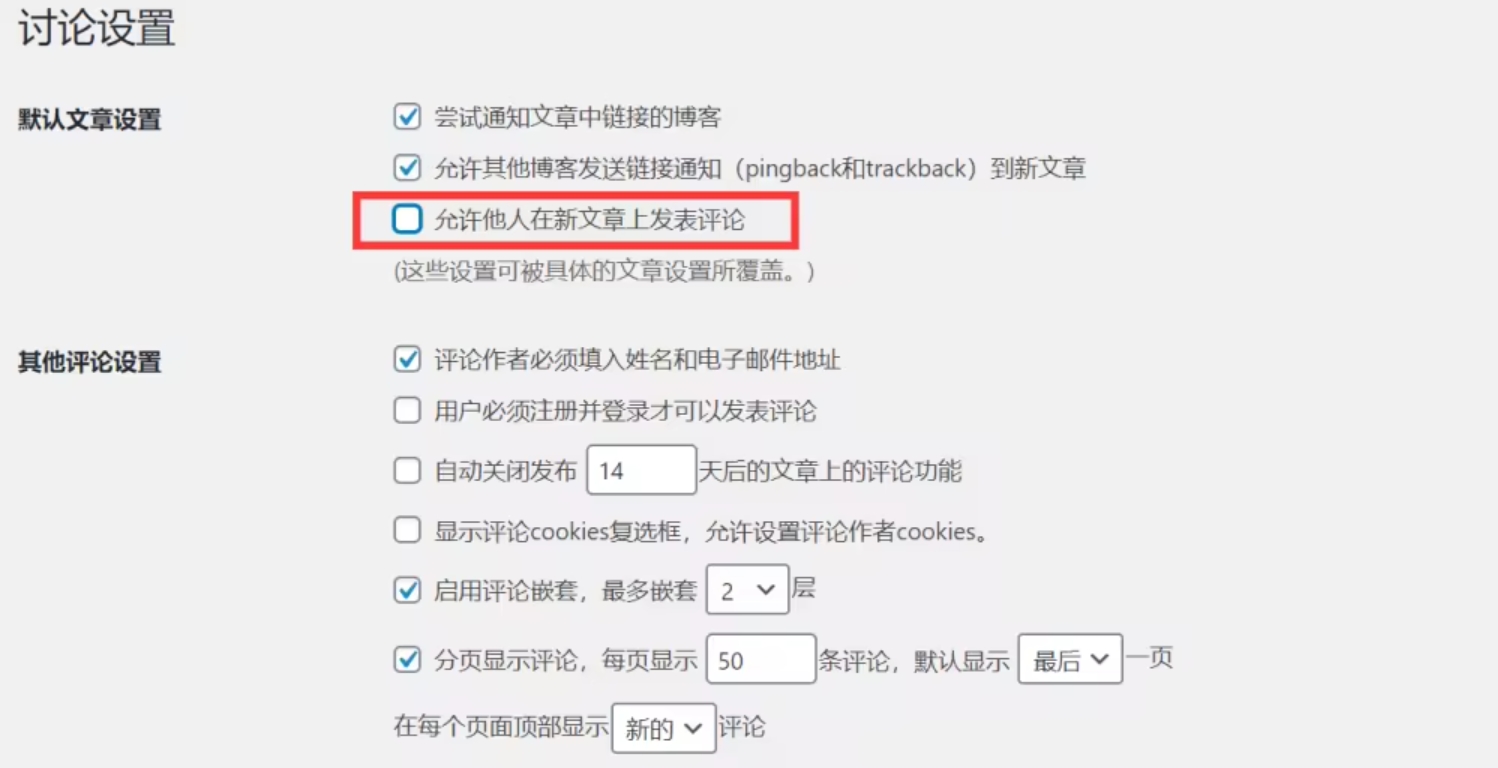Toggle checkbox for pingback和trackback link notifications
Image resolution: width=1498 pixels, height=768 pixels.
[407, 167]
